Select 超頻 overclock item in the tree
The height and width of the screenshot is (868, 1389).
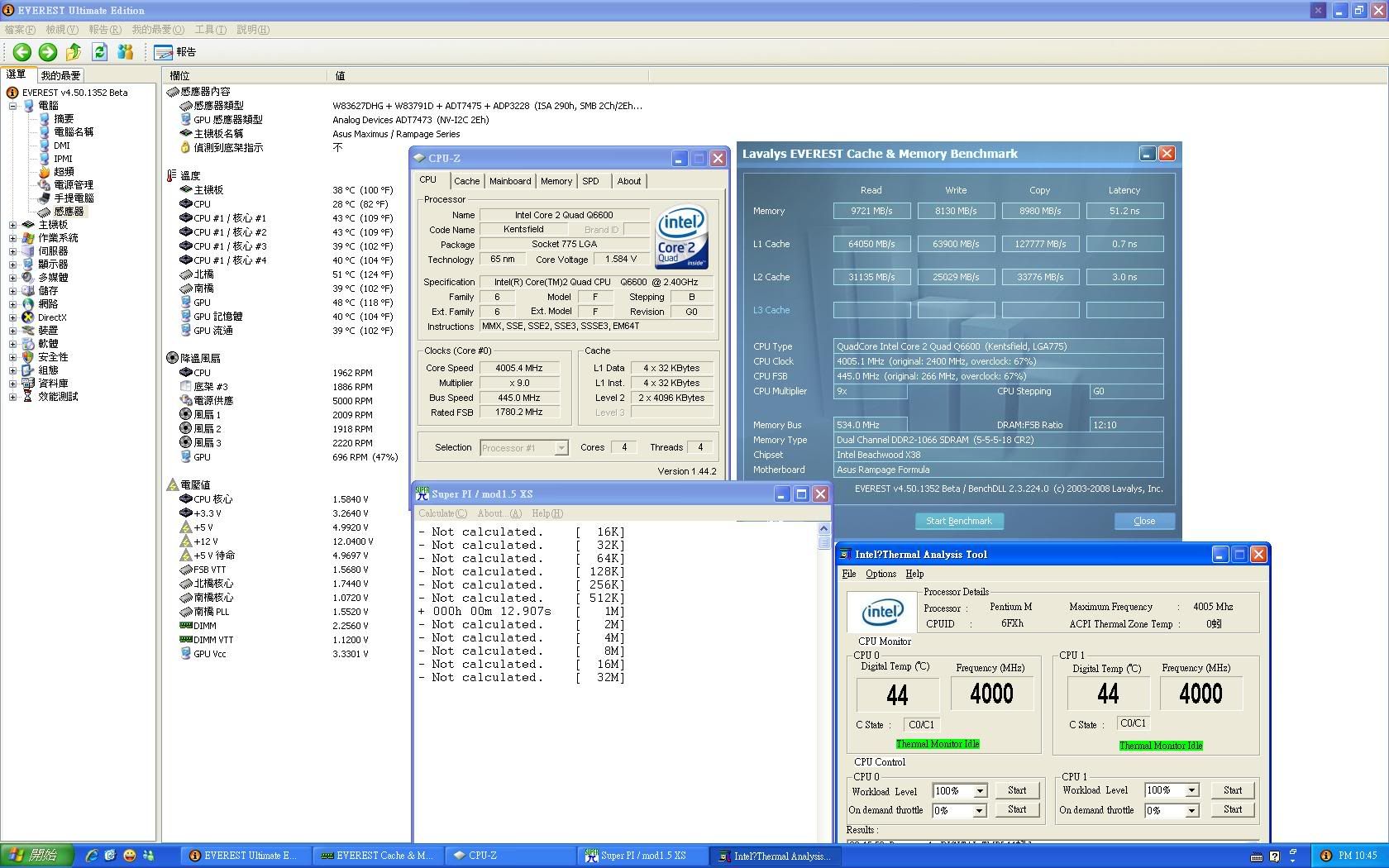pos(64,172)
